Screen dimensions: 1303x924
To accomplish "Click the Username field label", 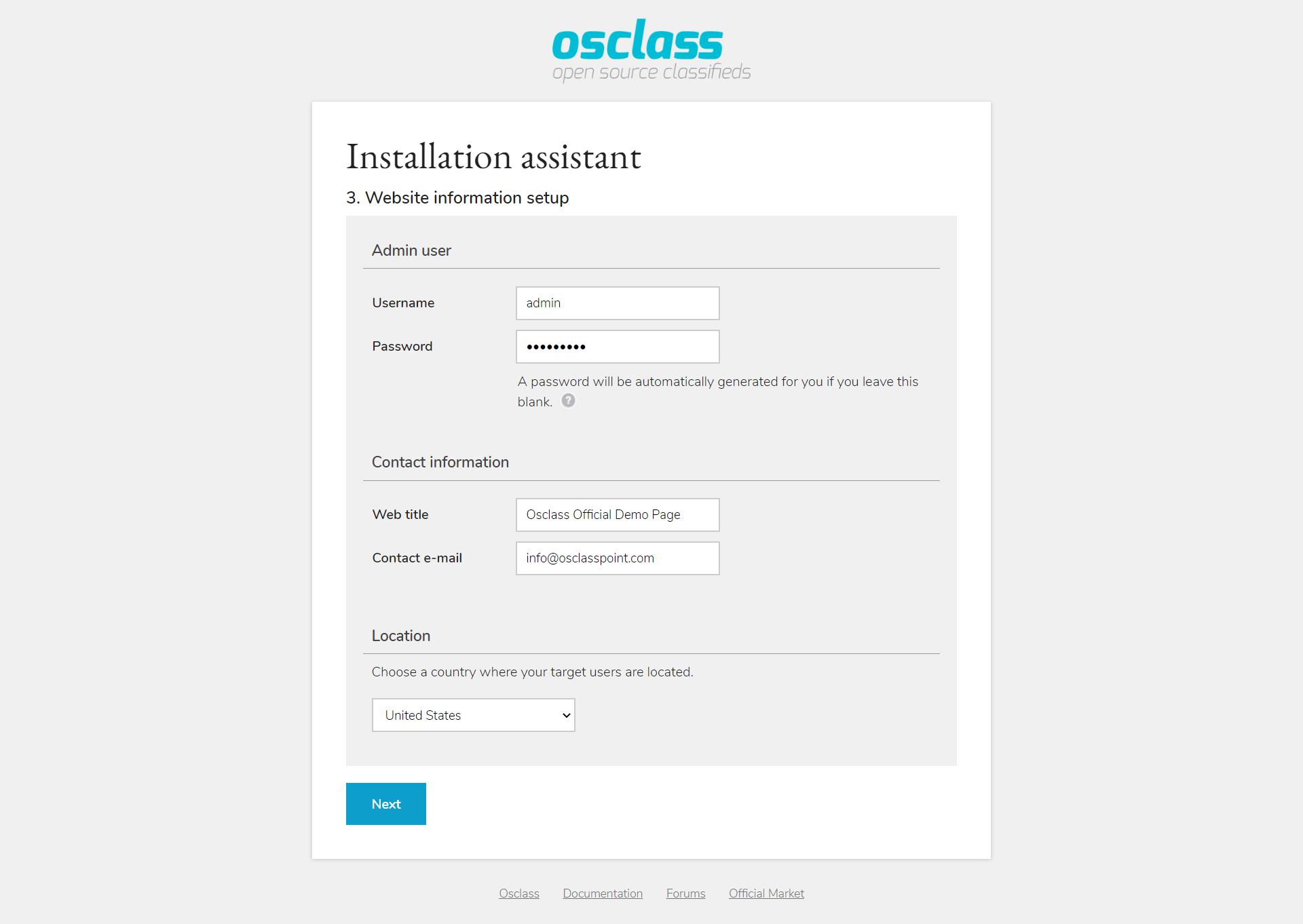I will click(x=403, y=303).
